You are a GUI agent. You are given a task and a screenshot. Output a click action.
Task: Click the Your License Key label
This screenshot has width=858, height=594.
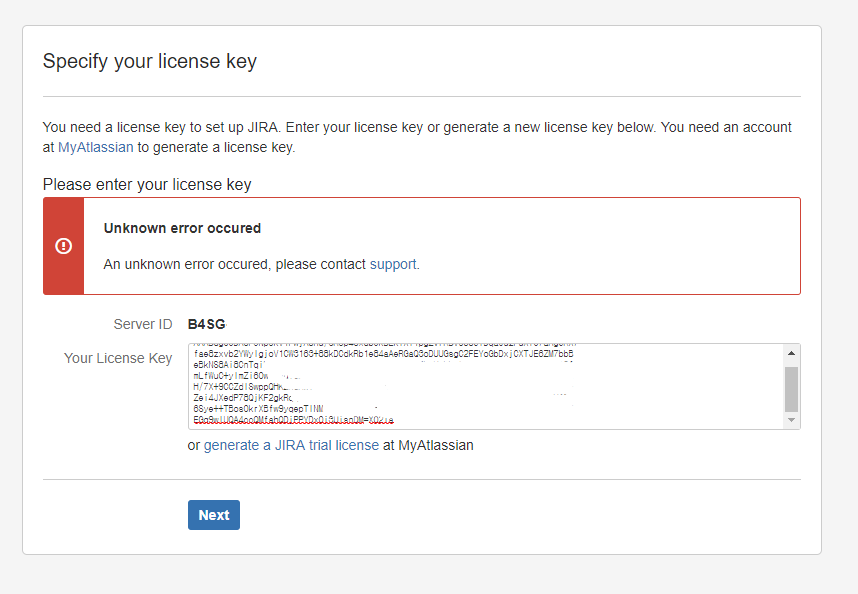pos(118,358)
